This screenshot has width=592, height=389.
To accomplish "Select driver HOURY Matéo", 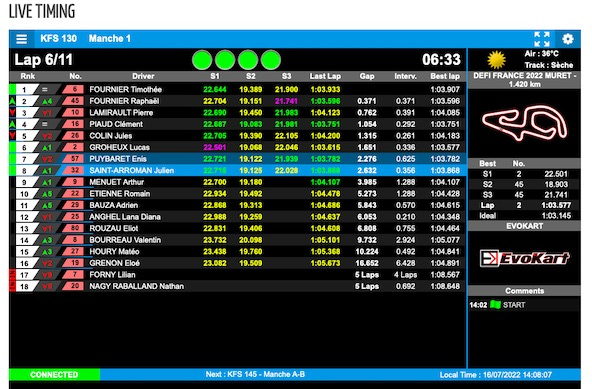I will [x=114, y=252].
